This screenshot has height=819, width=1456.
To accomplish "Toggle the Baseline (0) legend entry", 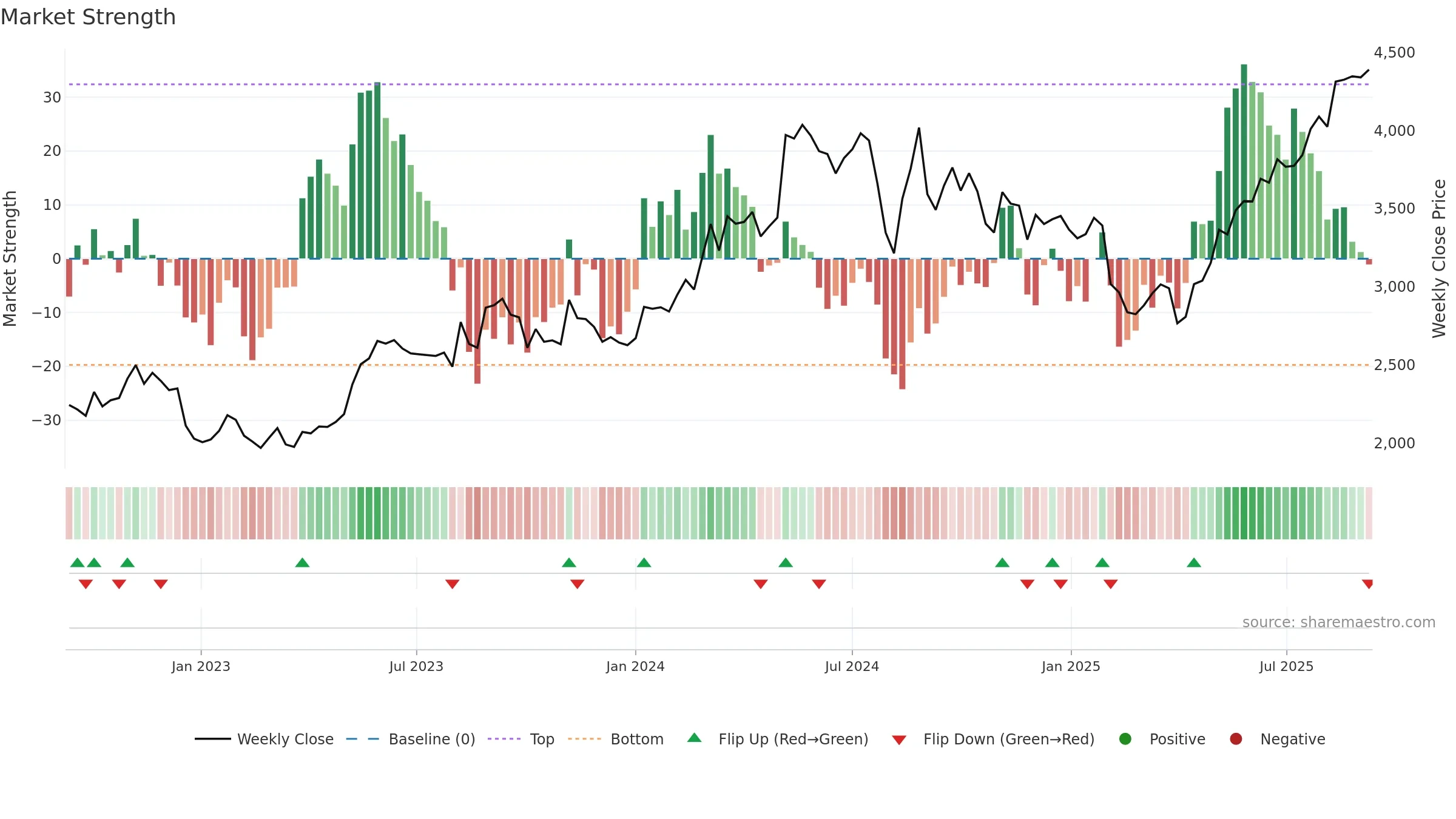I will pos(411,739).
